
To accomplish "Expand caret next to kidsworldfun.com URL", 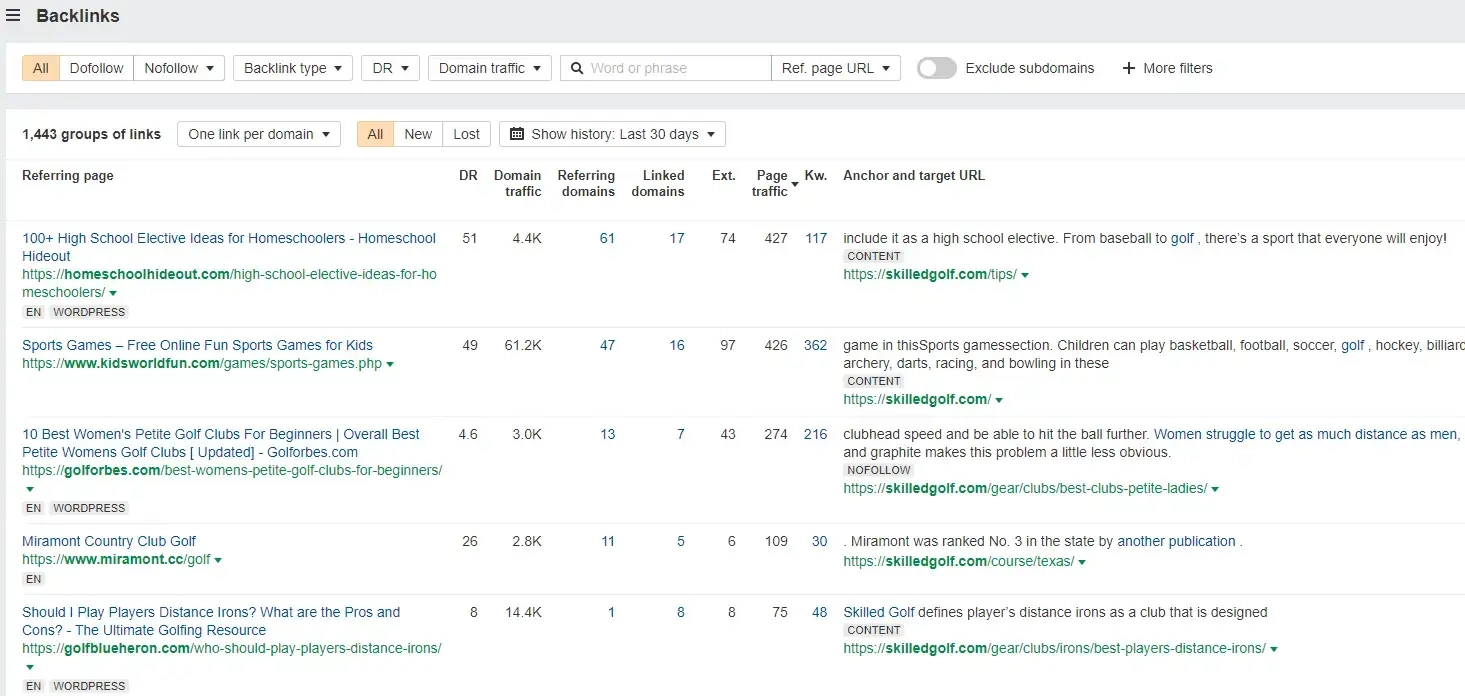I will [x=390, y=364].
